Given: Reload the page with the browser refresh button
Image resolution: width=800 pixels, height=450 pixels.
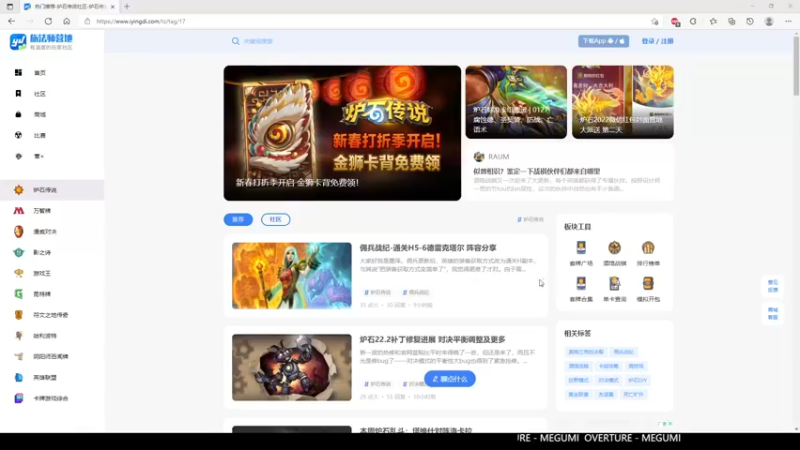Looking at the screenshot, I should (48, 21).
